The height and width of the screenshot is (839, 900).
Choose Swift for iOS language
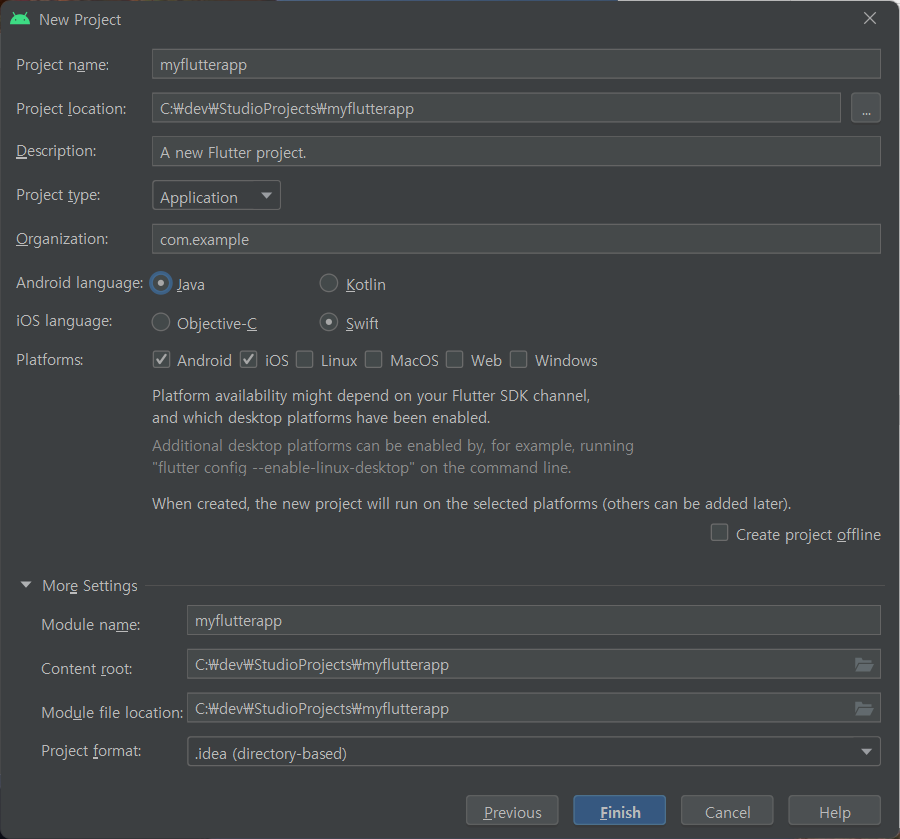[x=328, y=322]
